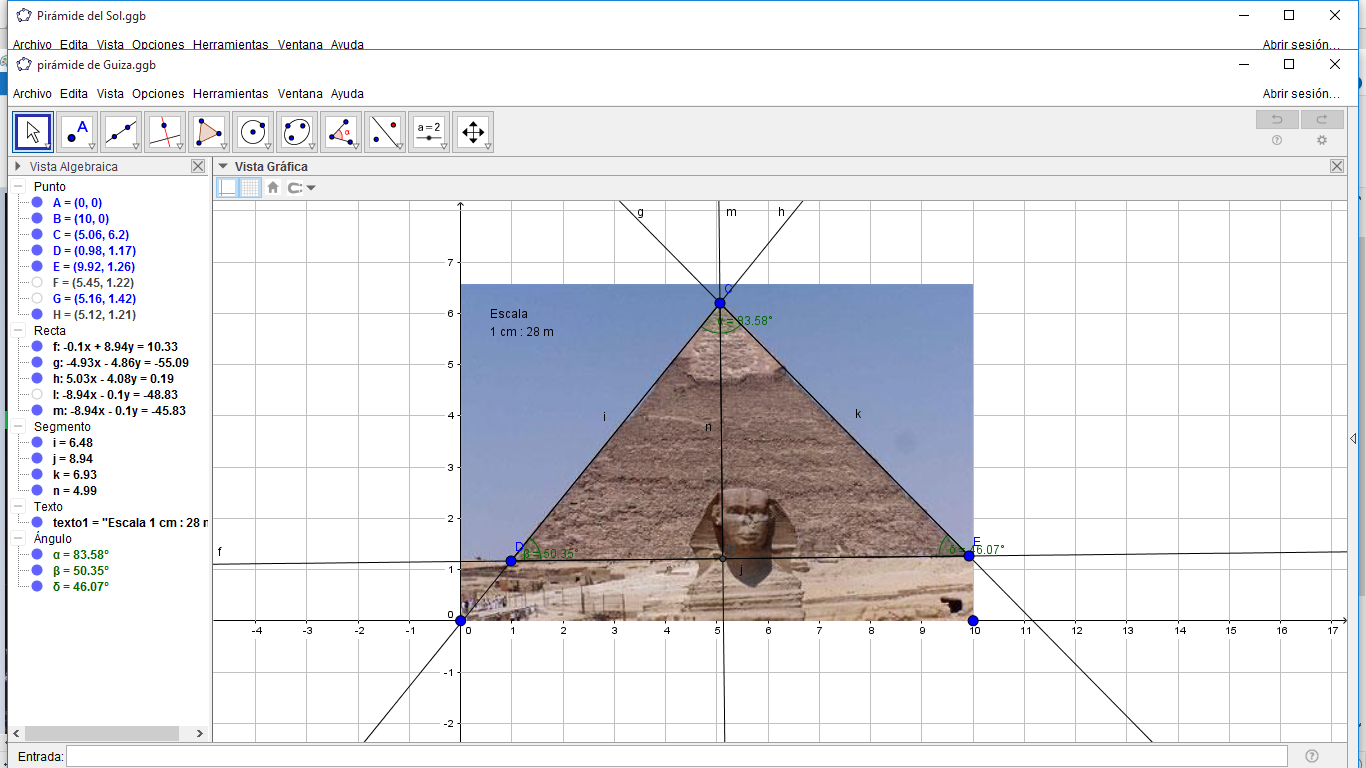Select the Reflect about line tool
This screenshot has width=1366, height=768.
pyautogui.click(x=385, y=131)
